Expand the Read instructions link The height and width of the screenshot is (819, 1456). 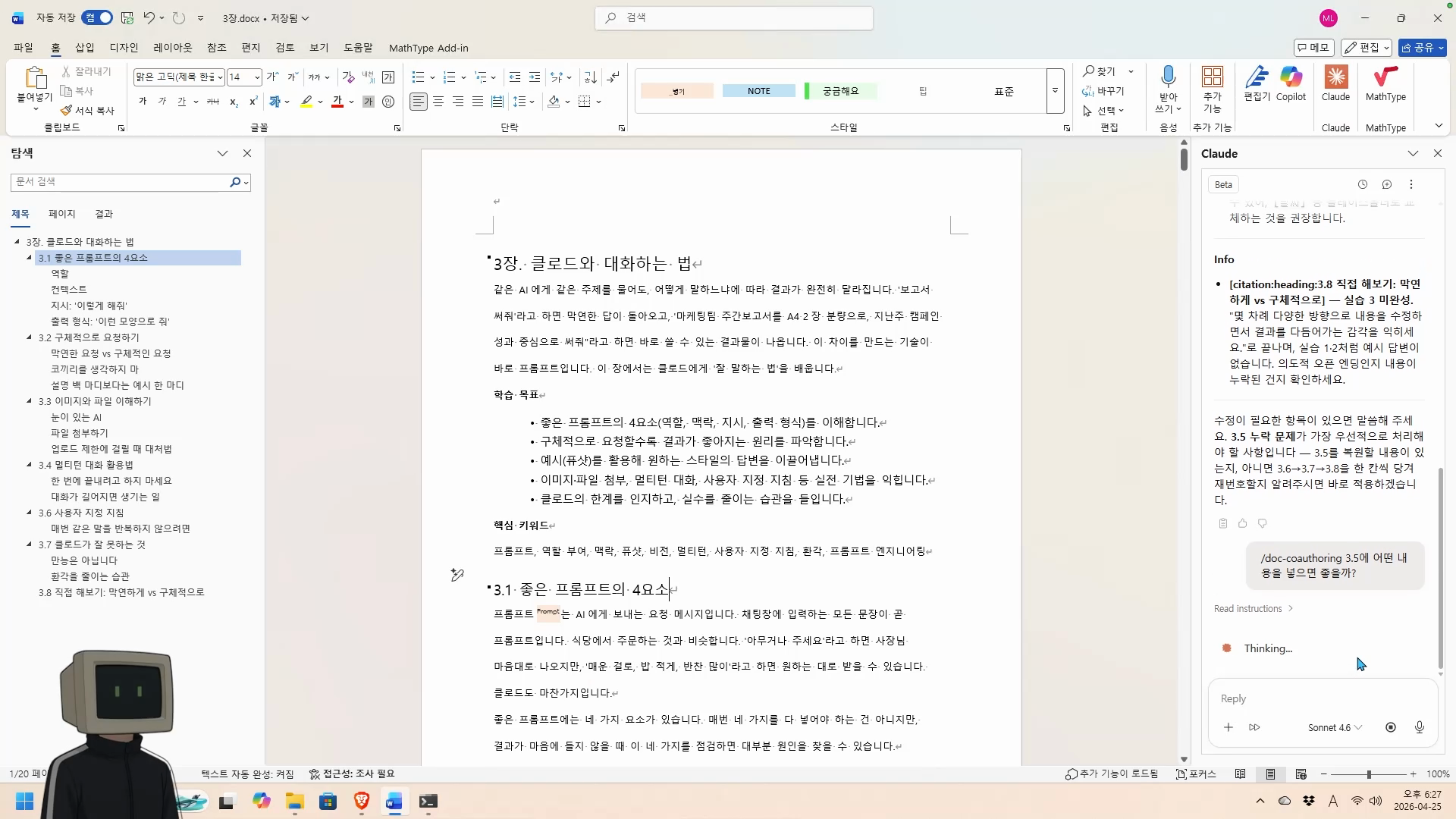click(x=1253, y=608)
